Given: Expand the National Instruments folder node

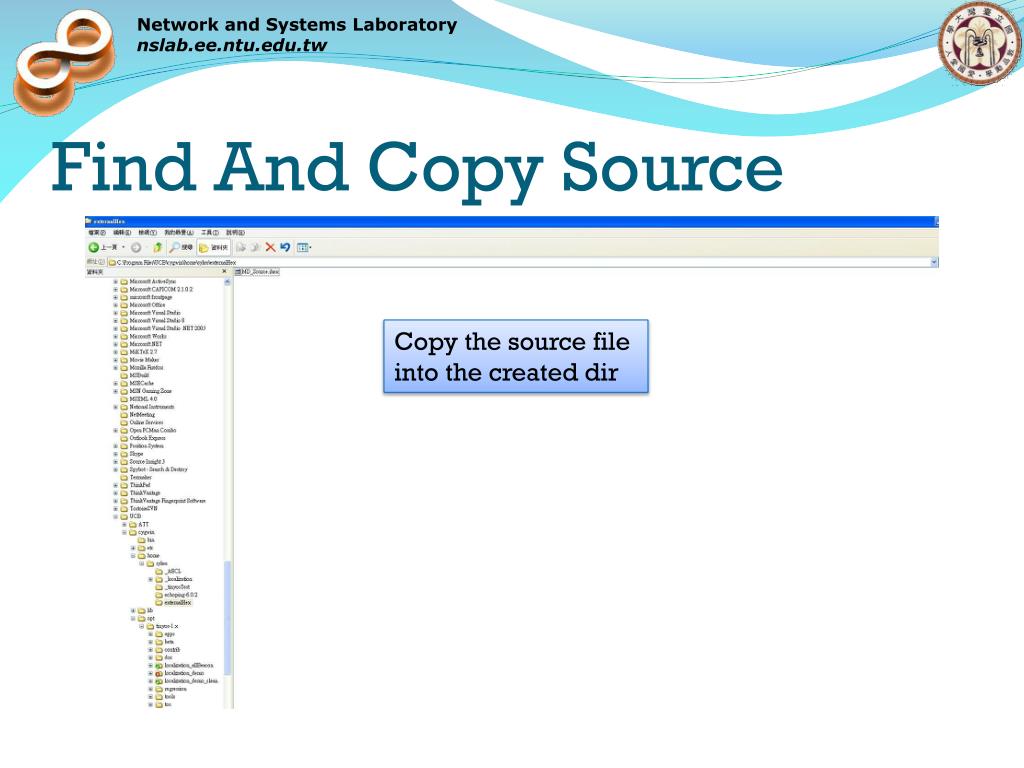Looking at the screenshot, I should coord(116,407).
